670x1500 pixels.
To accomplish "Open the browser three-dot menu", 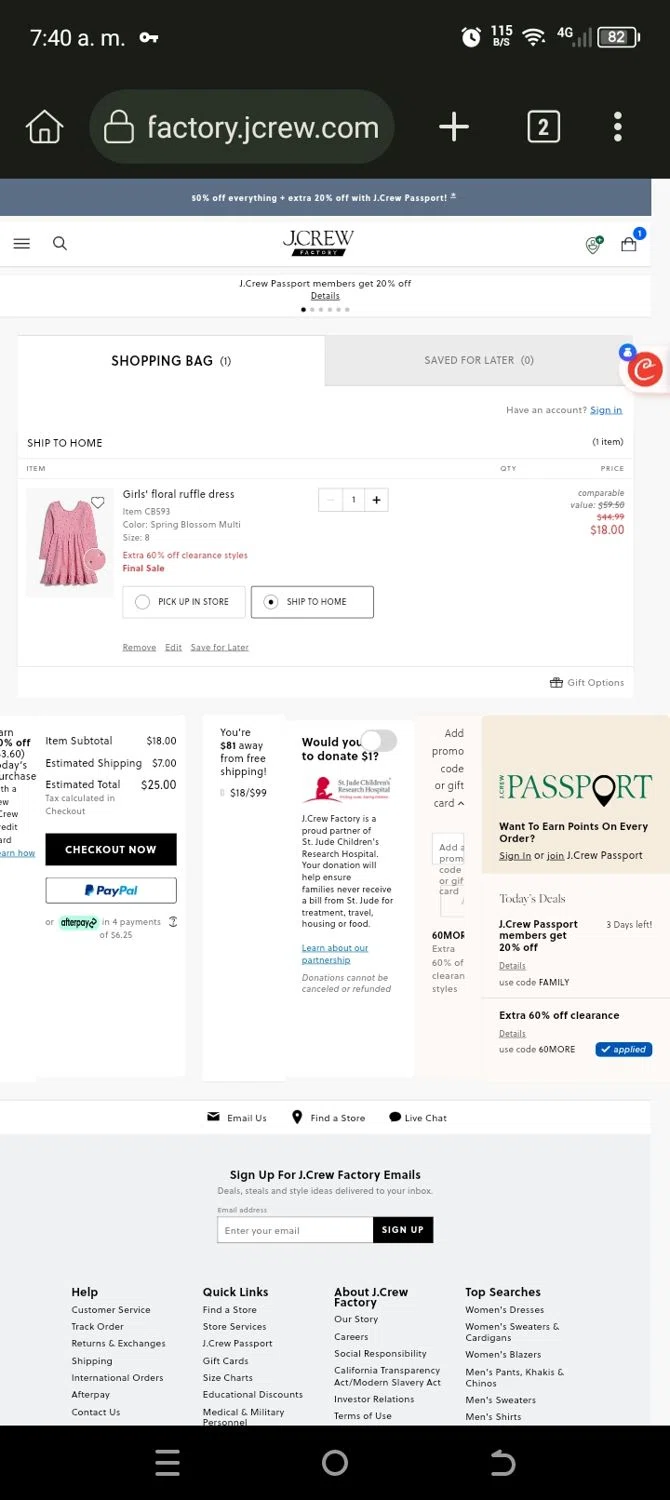I will click(x=617, y=127).
